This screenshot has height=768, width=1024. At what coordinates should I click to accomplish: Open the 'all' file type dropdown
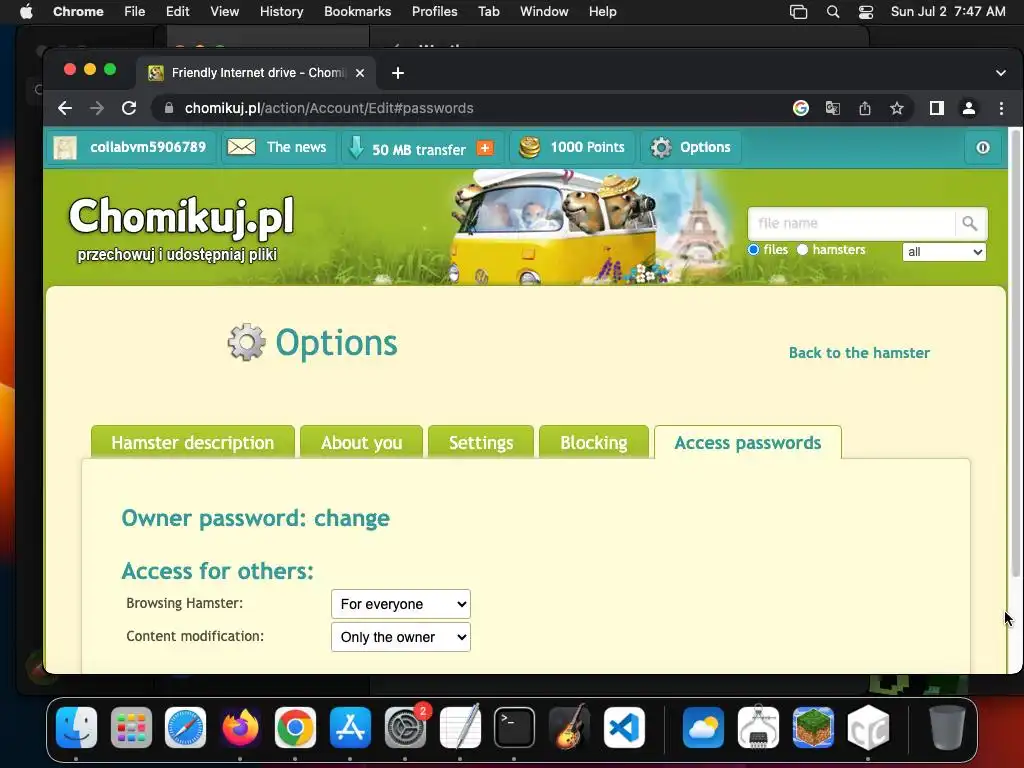tap(944, 252)
